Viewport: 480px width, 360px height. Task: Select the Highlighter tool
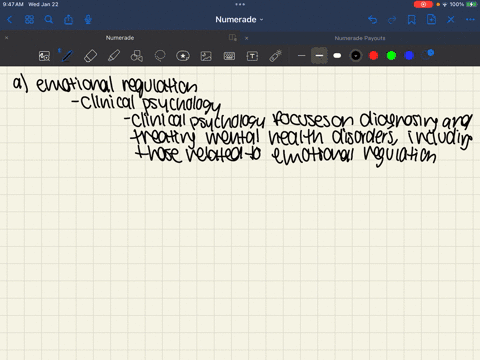(x=114, y=56)
